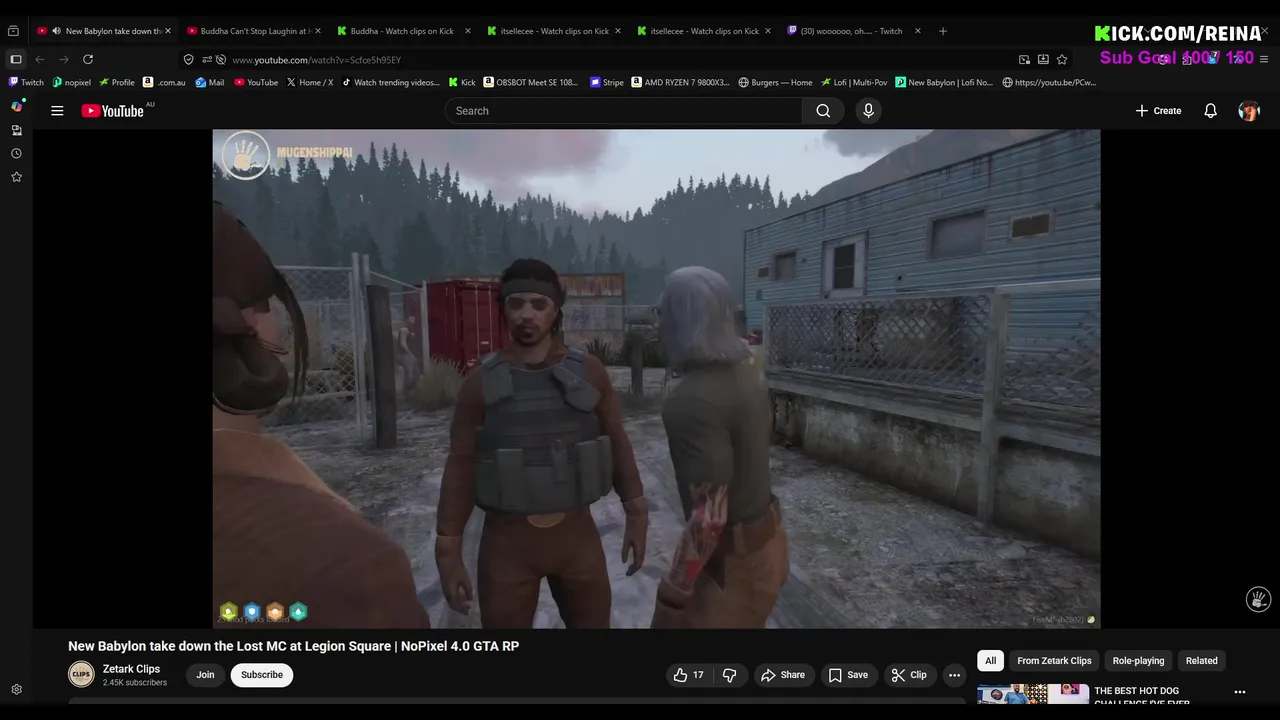The width and height of the screenshot is (1280, 720).
Task: Open the Zetark Clips channel name
Action: [x=131, y=669]
